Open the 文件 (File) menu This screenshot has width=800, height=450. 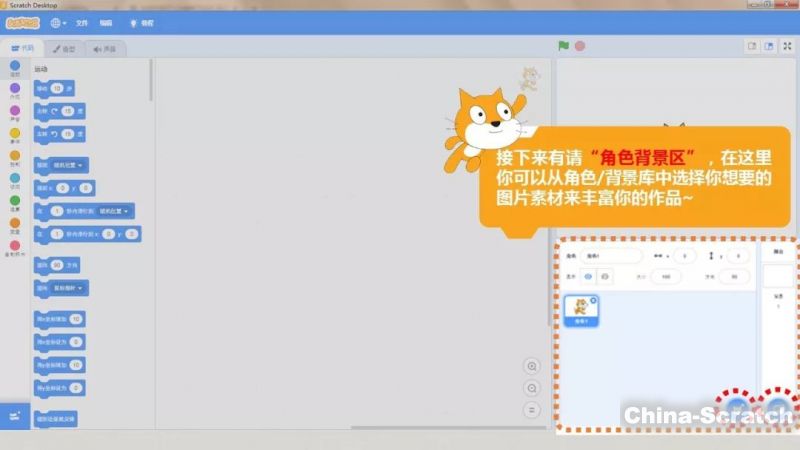coord(82,22)
